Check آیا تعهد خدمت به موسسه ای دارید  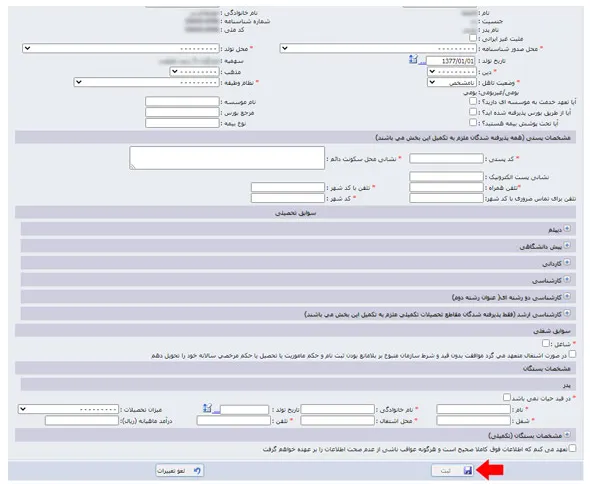pyautogui.click(x=473, y=101)
